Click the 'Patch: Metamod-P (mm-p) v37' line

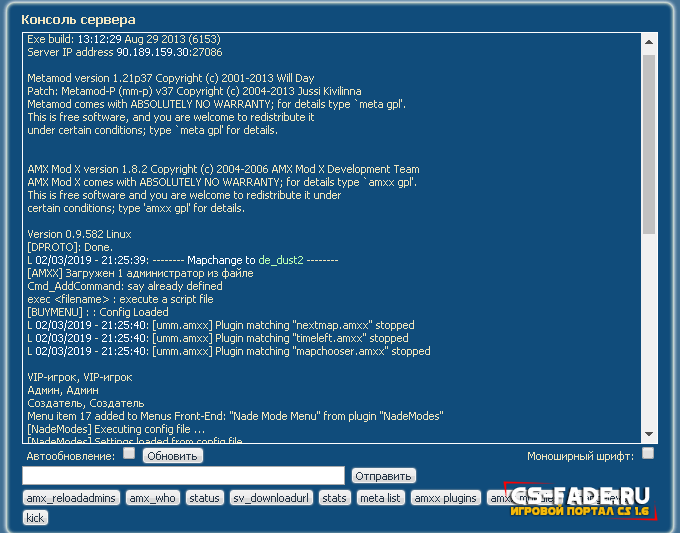[194, 92]
